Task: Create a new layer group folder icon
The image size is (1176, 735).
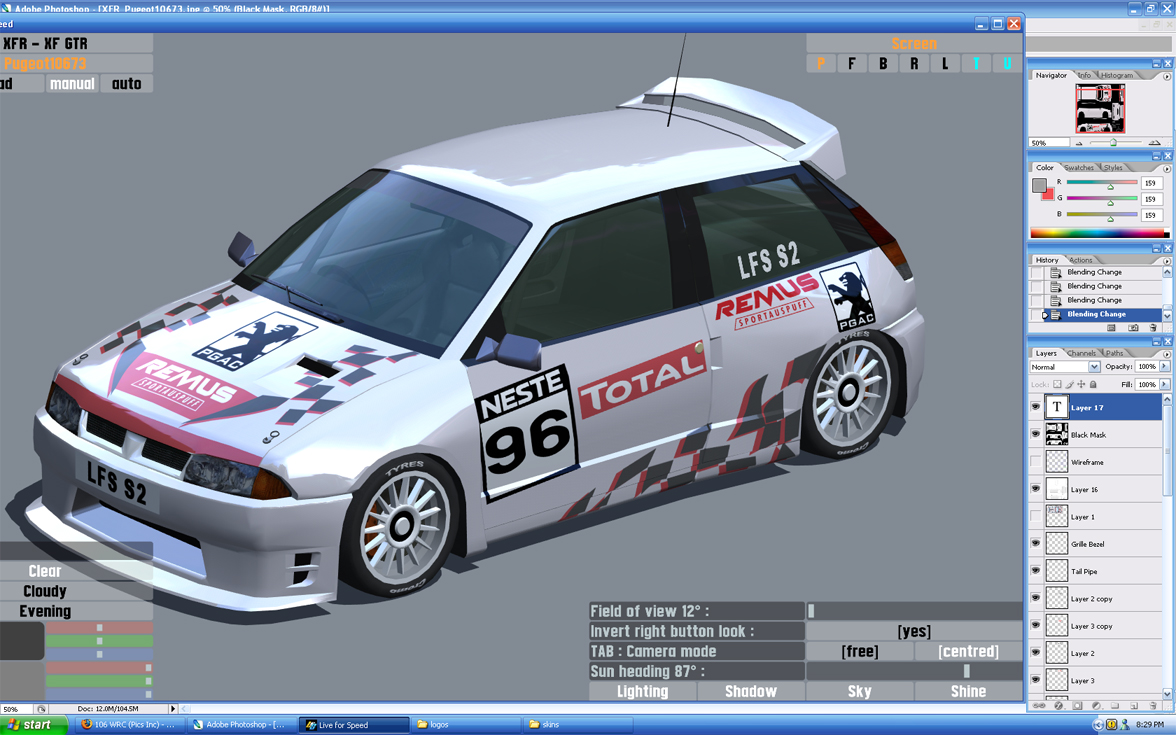Action: (1114, 706)
